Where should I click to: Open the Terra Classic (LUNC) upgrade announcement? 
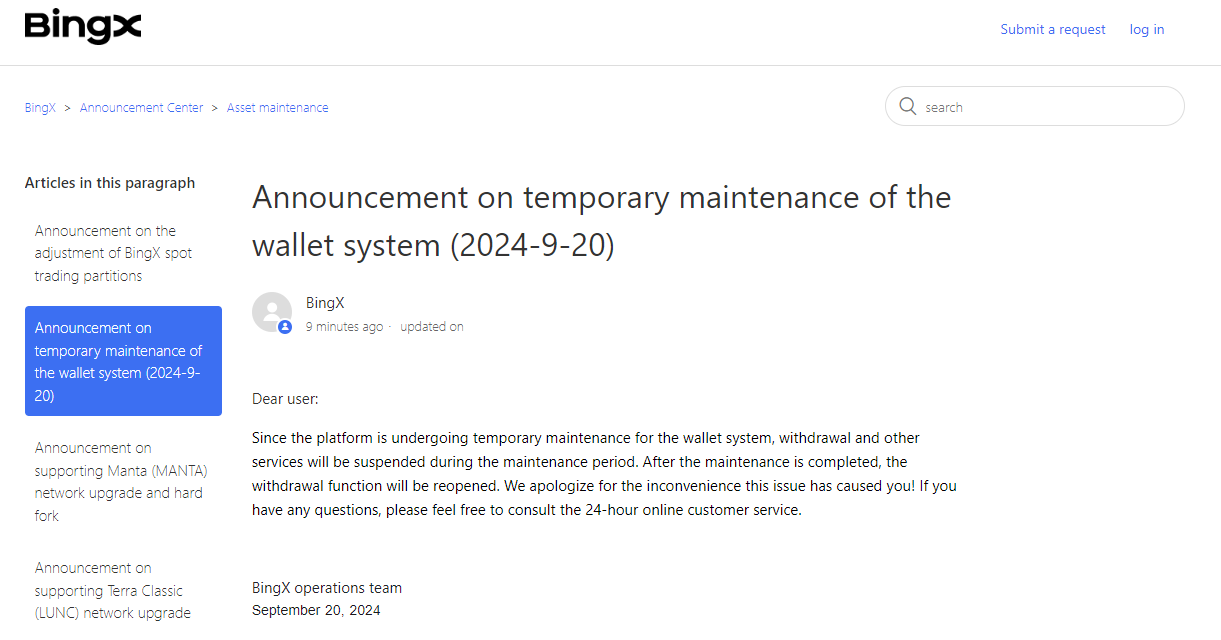tap(112, 590)
